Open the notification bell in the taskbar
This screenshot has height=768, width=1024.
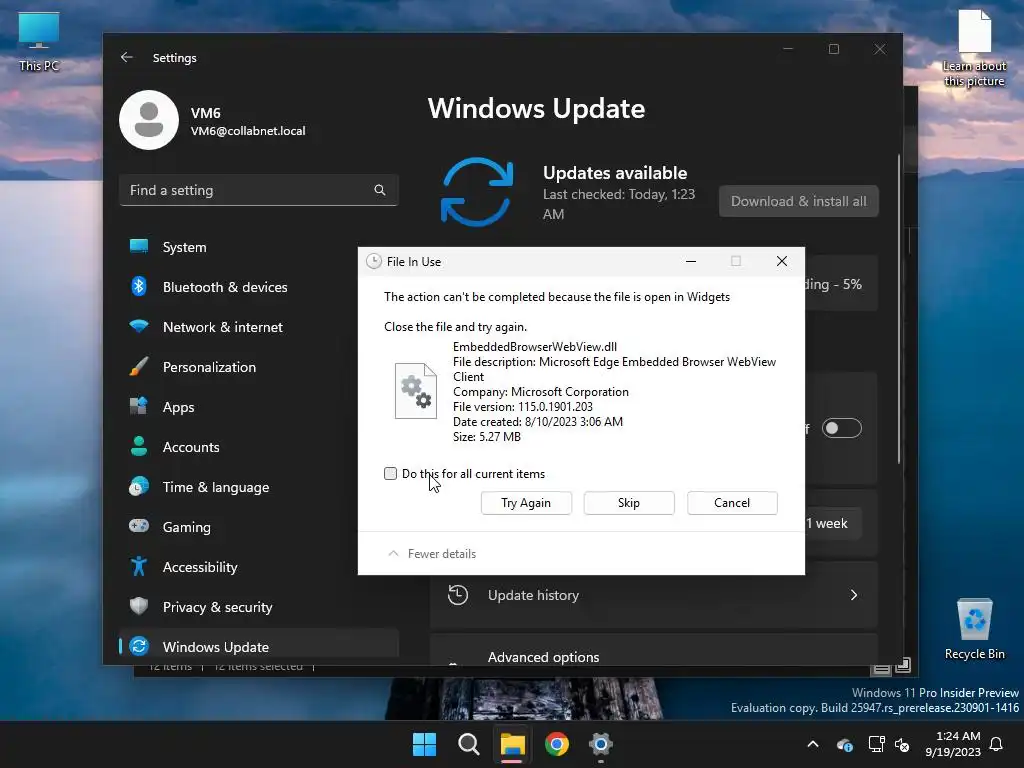click(x=997, y=744)
